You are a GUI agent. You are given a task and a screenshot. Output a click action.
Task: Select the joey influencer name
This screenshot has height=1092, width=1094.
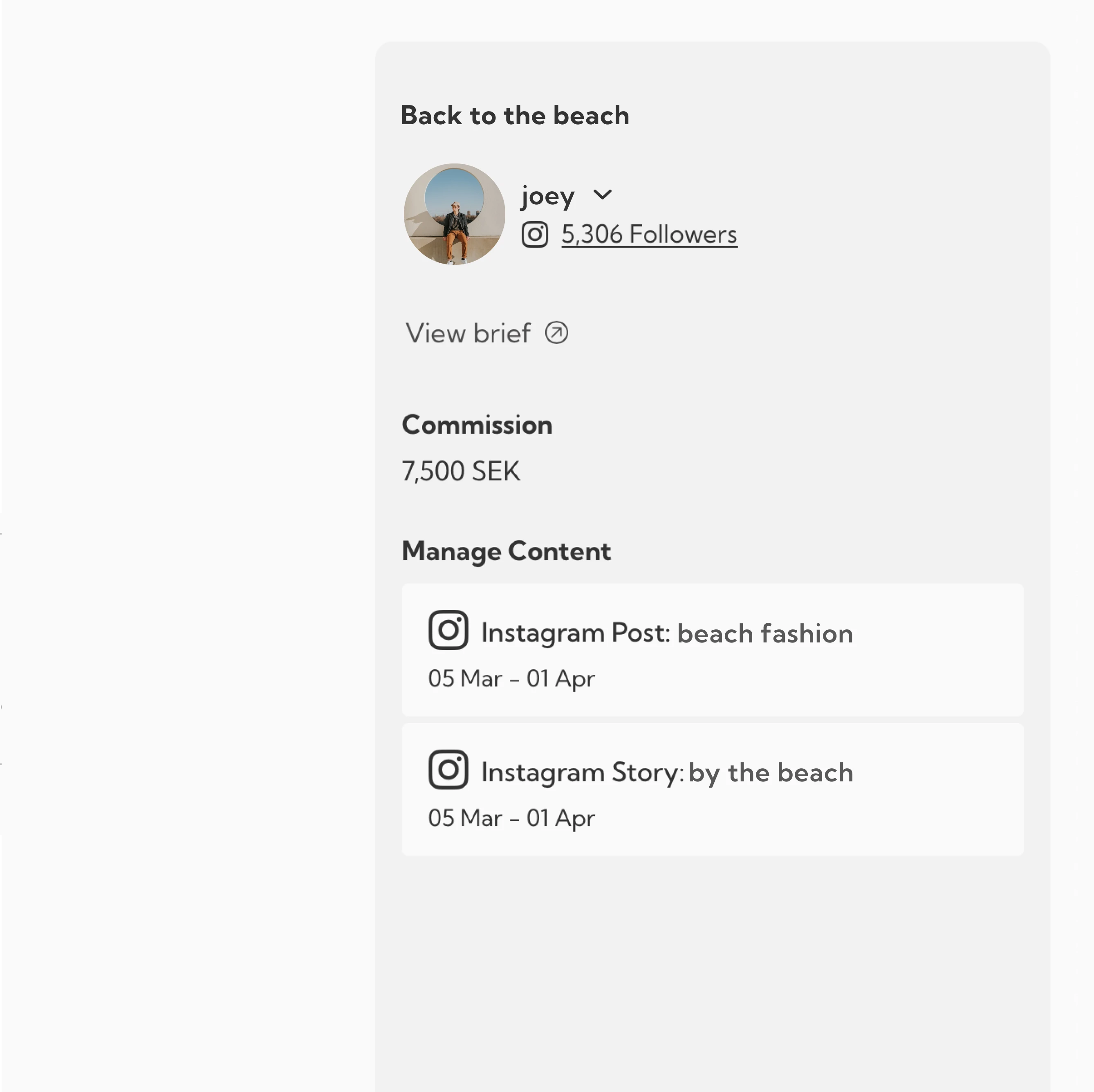[x=547, y=197]
